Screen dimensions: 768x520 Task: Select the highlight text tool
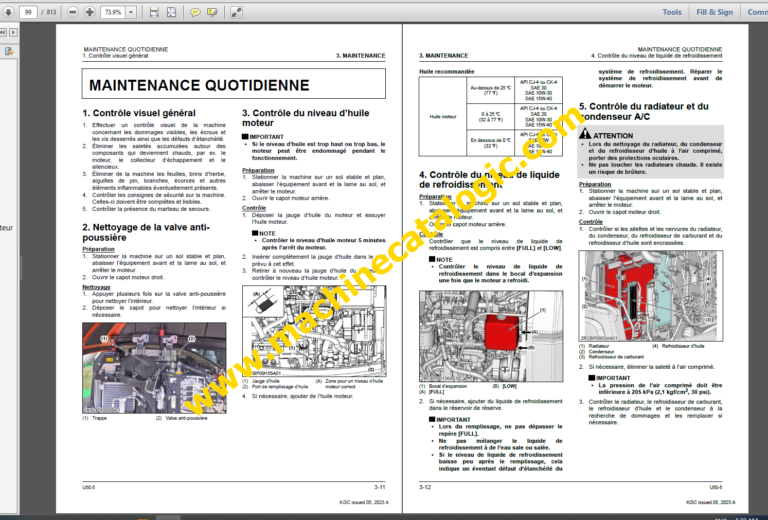(x=212, y=12)
